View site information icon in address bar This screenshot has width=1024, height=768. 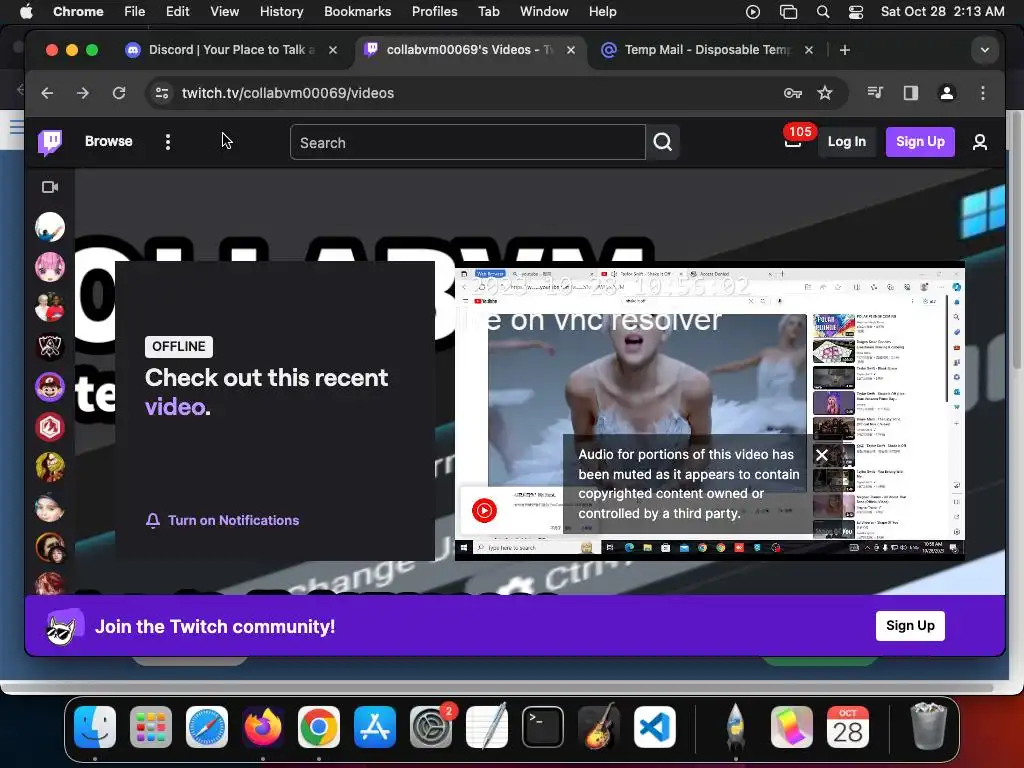(161, 93)
